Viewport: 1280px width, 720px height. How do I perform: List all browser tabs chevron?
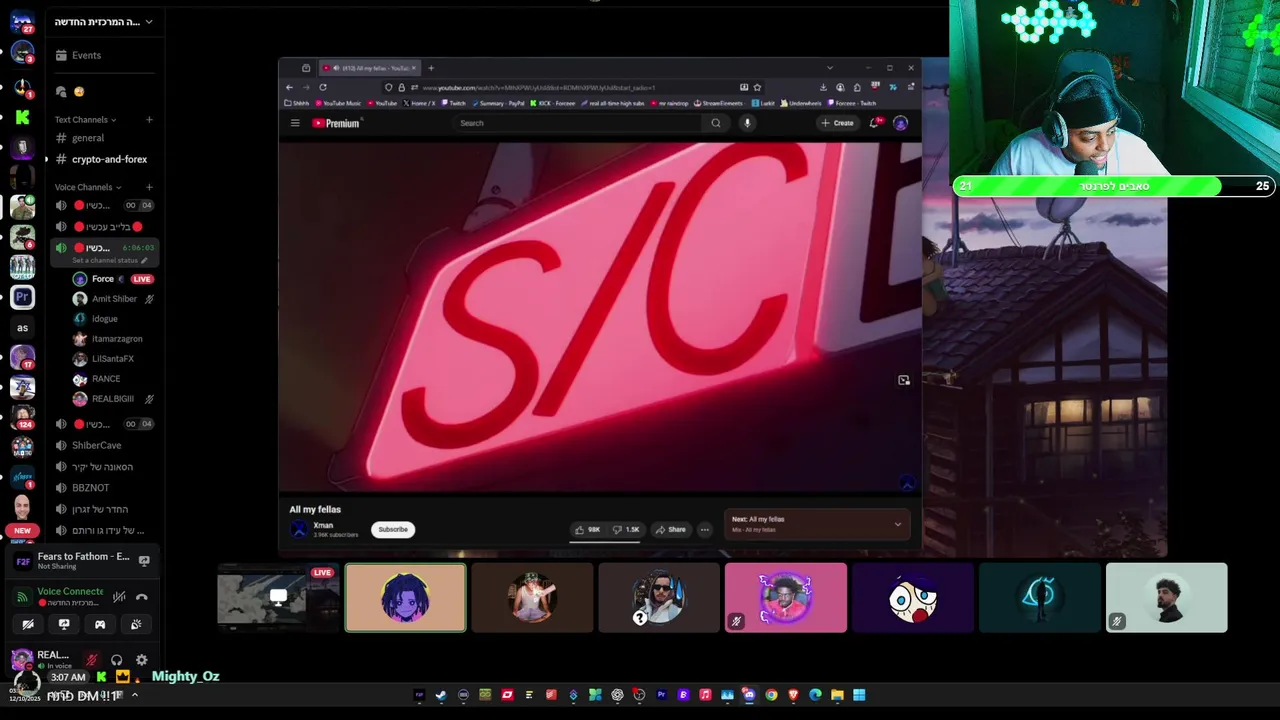click(829, 68)
